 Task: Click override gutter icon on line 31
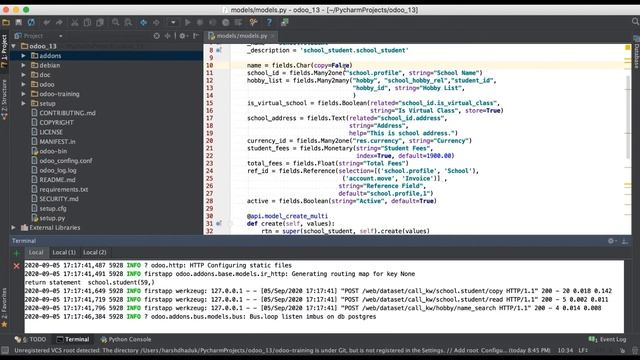(219, 223)
